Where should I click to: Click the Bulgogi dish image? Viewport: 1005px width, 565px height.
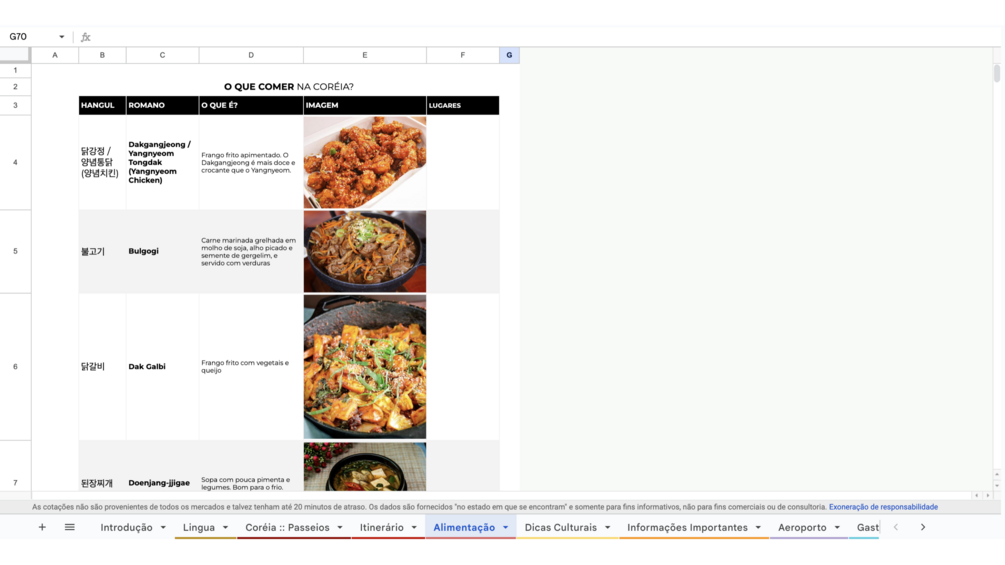click(x=365, y=251)
